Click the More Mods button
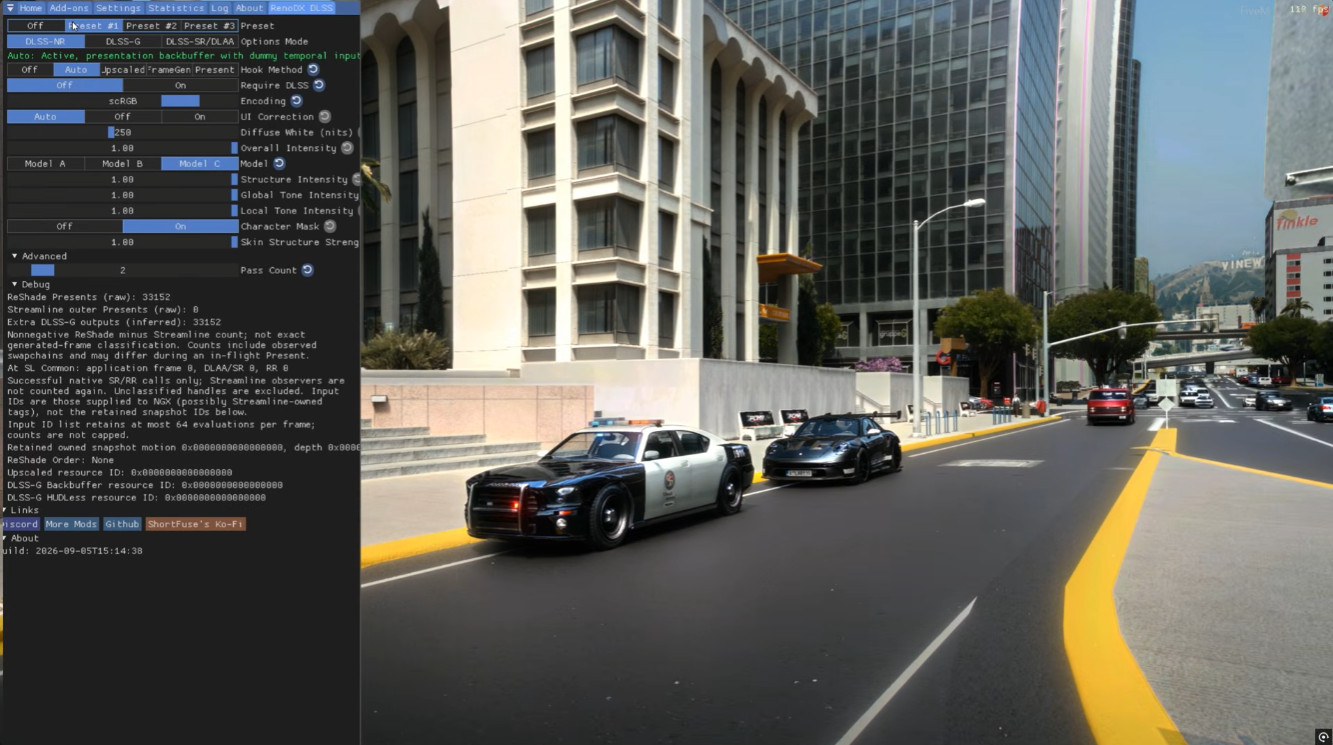The width and height of the screenshot is (1333, 745). click(71, 524)
